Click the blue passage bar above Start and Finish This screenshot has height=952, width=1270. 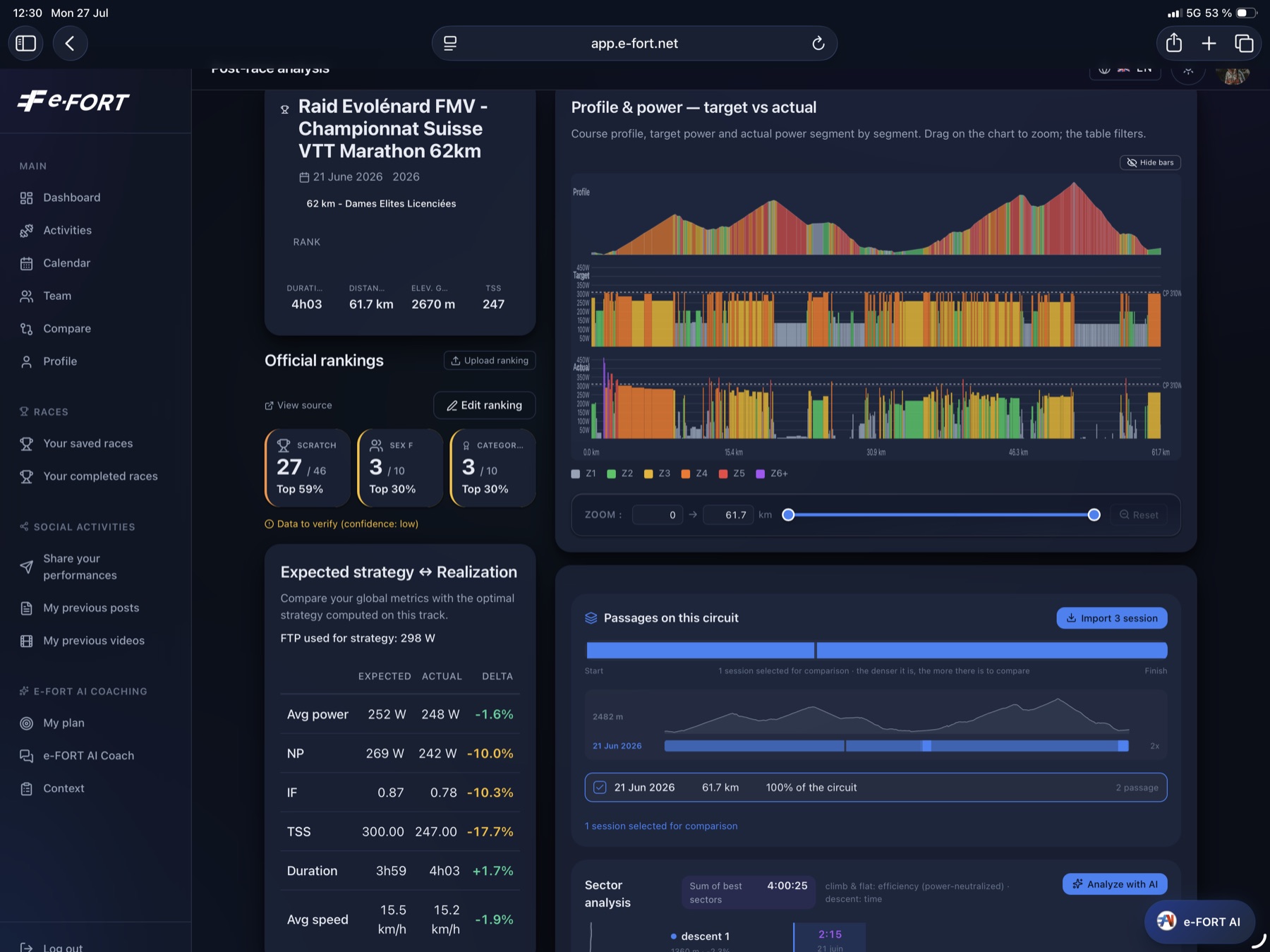click(876, 650)
